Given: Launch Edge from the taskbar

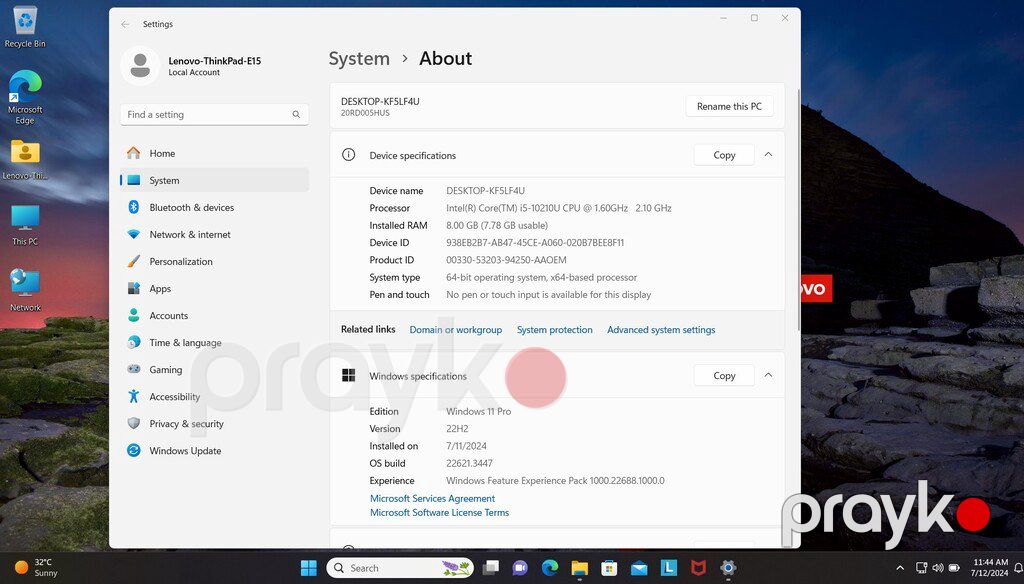Looking at the screenshot, I should point(550,568).
